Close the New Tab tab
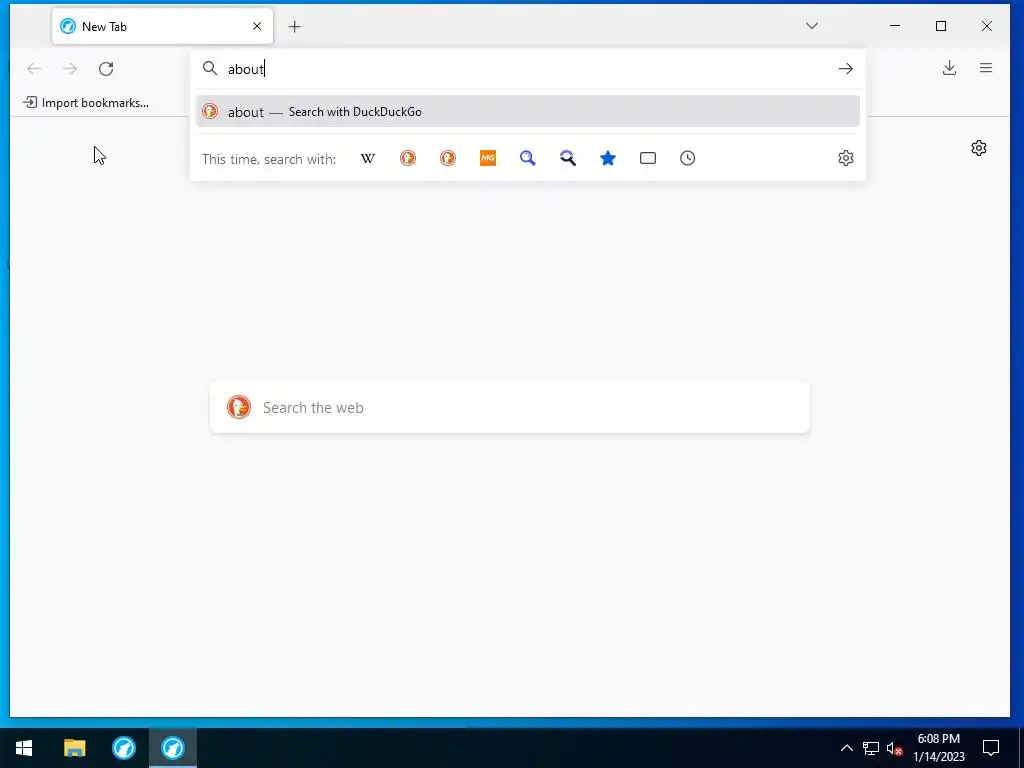1024x768 pixels. point(257,26)
